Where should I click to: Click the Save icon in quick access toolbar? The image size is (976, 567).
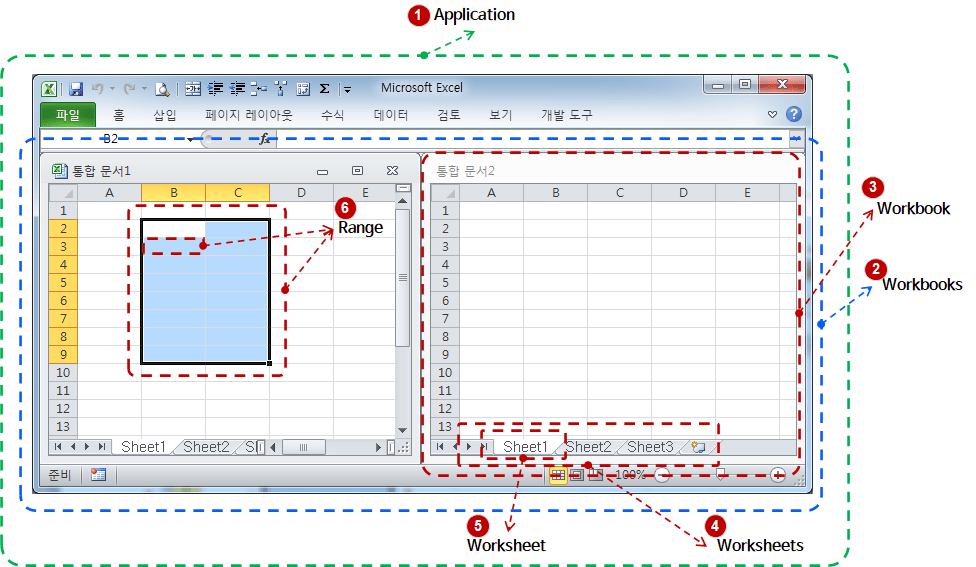coord(76,89)
